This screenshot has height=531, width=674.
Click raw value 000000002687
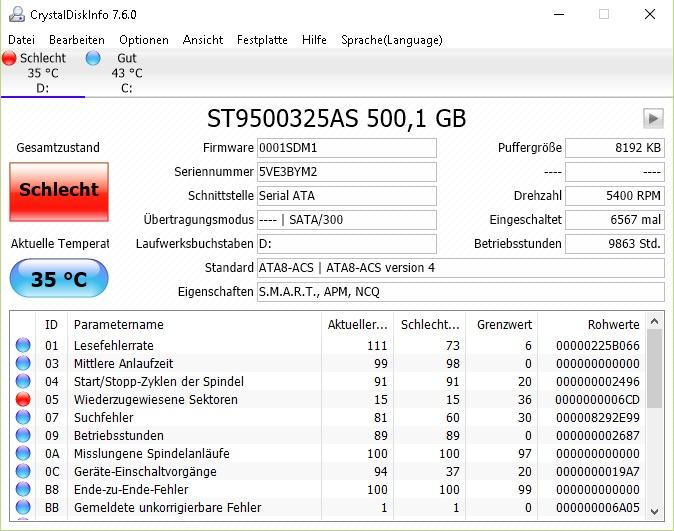pos(597,436)
